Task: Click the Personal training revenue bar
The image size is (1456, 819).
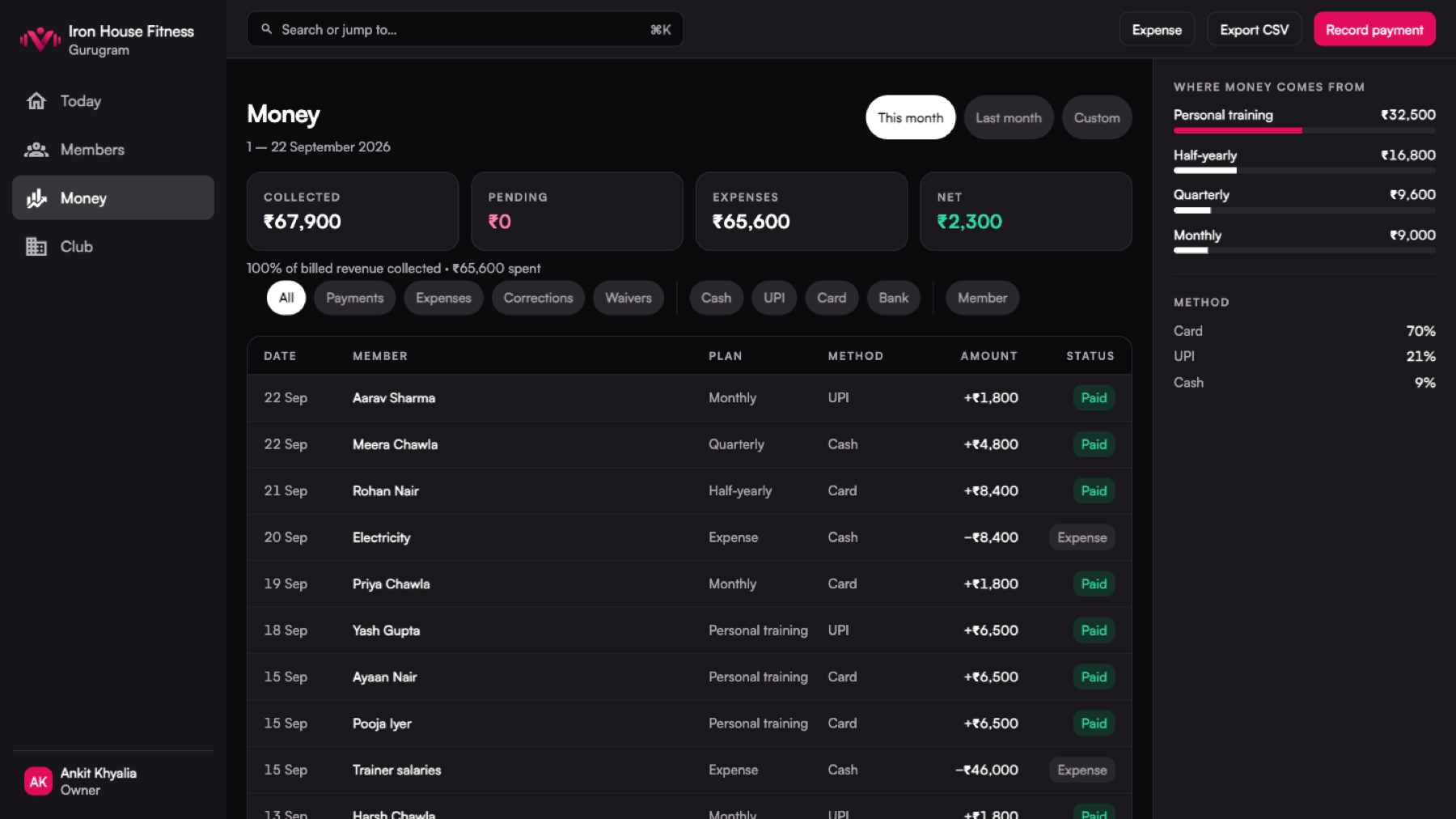Action: pos(1305,130)
